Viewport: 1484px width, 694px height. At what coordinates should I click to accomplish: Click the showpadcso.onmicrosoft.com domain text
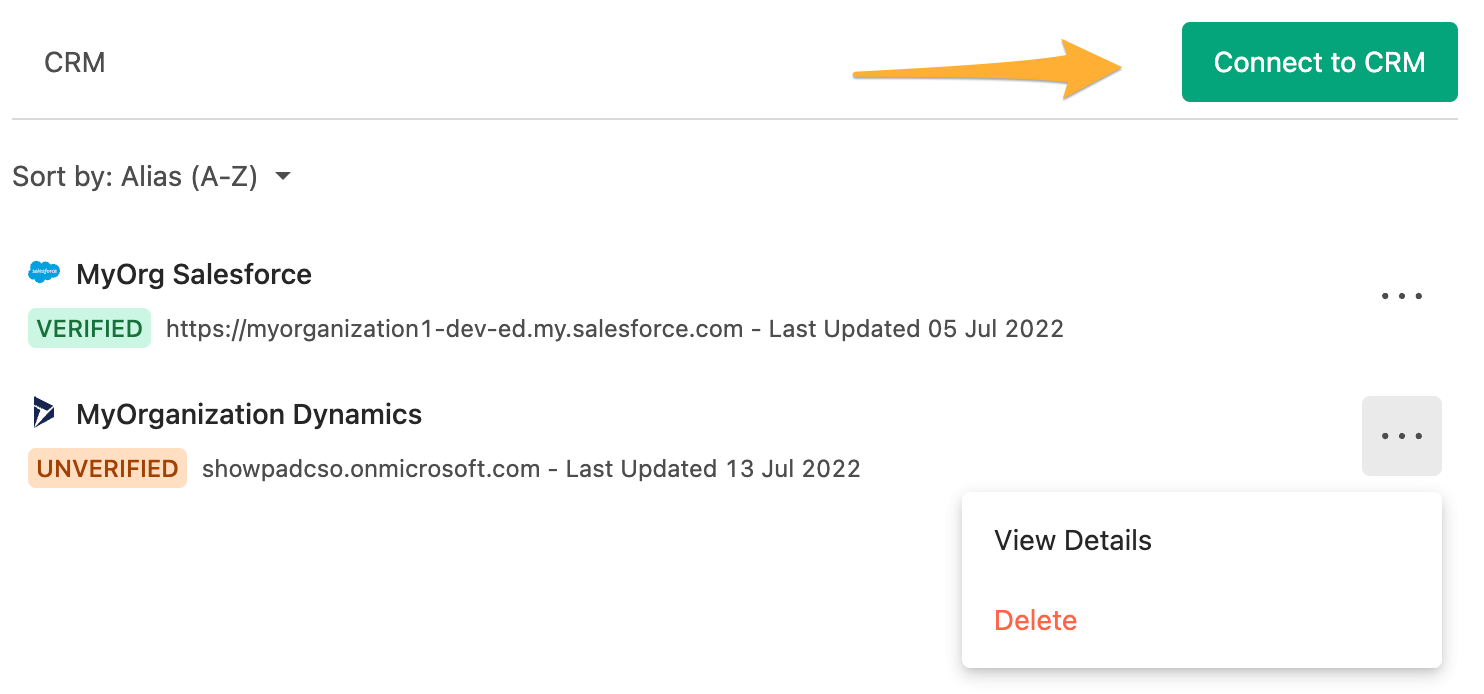371,469
